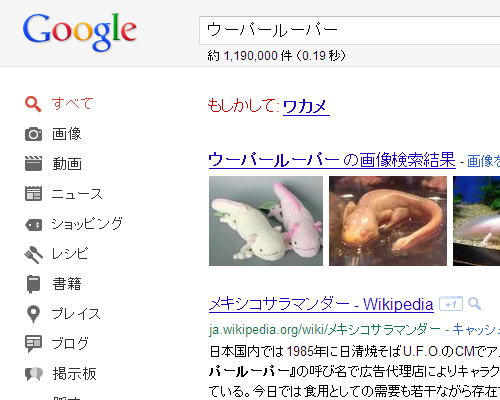Viewport: 500px width, 400px height.
Task: Open the map pin プレイス icon
Action: coord(33,314)
